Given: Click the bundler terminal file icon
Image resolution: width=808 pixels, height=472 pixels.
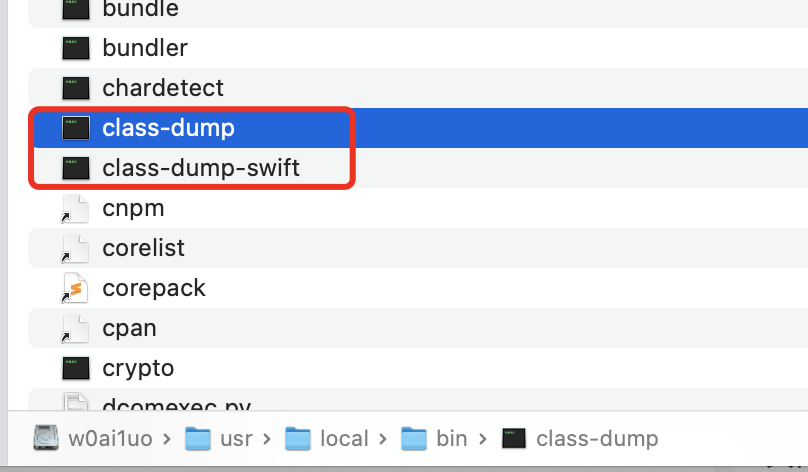Looking at the screenshot, I should click(x=76, y=48).
